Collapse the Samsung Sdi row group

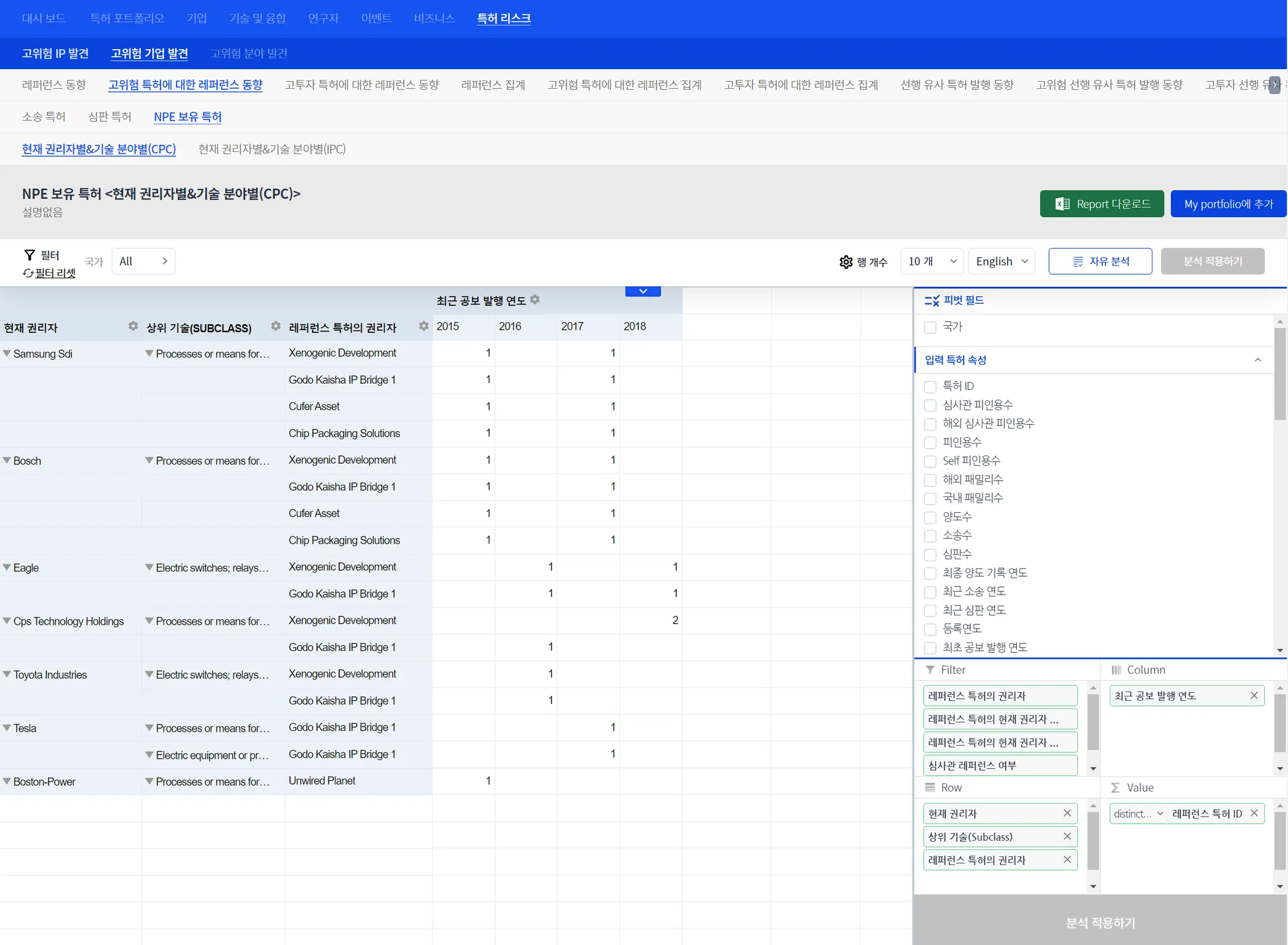(7, 354)
